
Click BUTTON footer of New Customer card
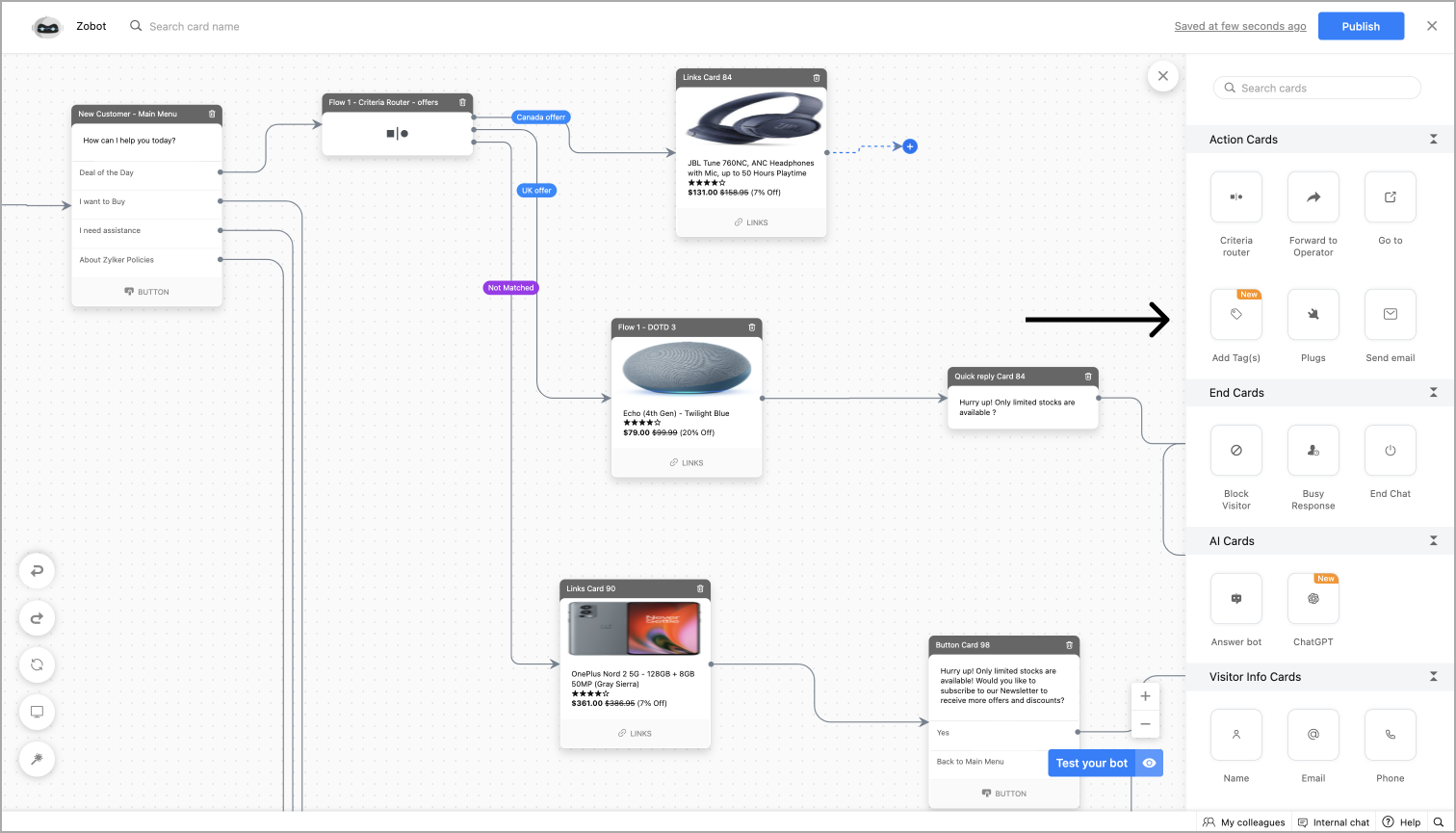(146, 292)
